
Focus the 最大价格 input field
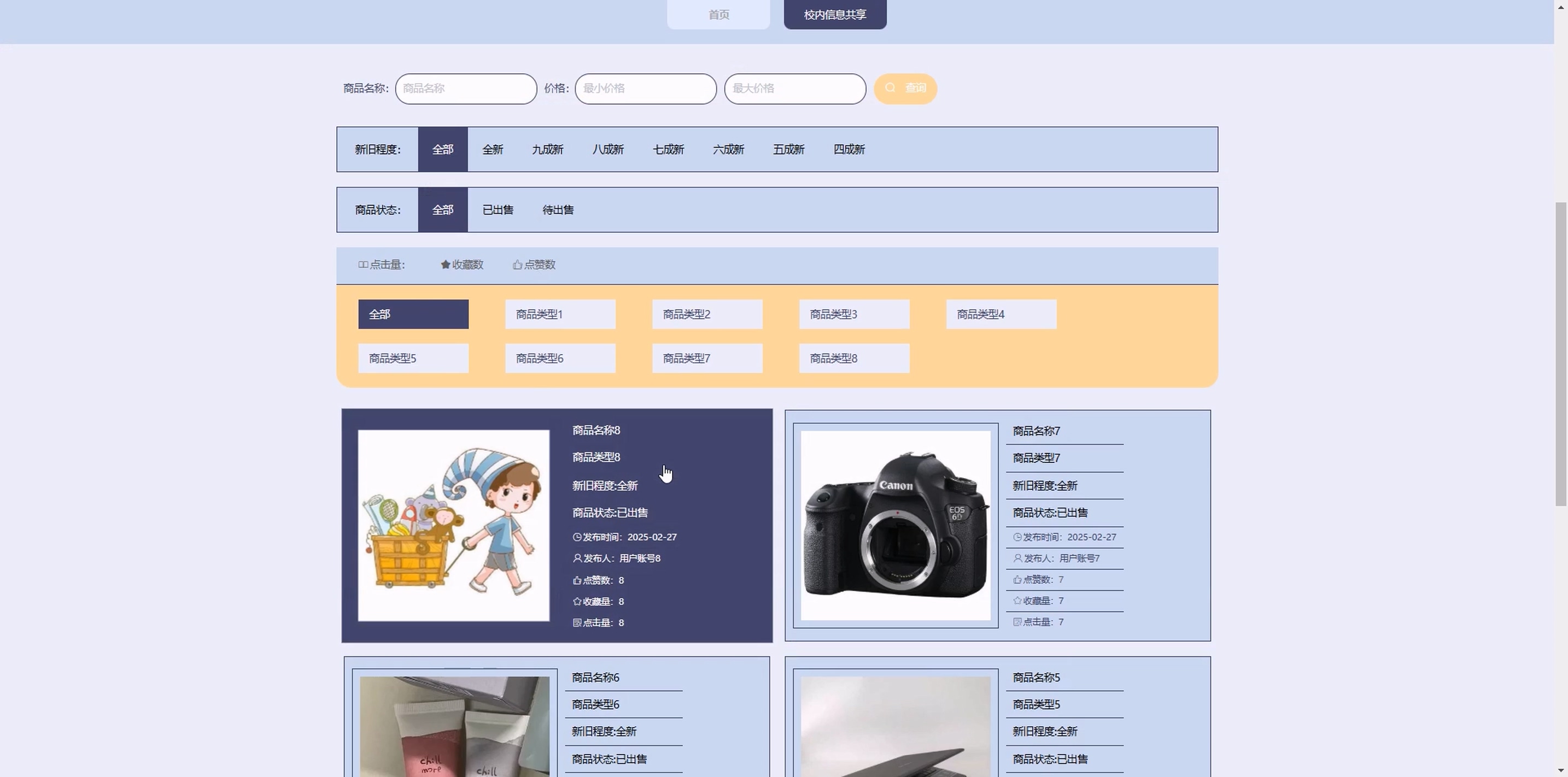[x=794, y=89]
